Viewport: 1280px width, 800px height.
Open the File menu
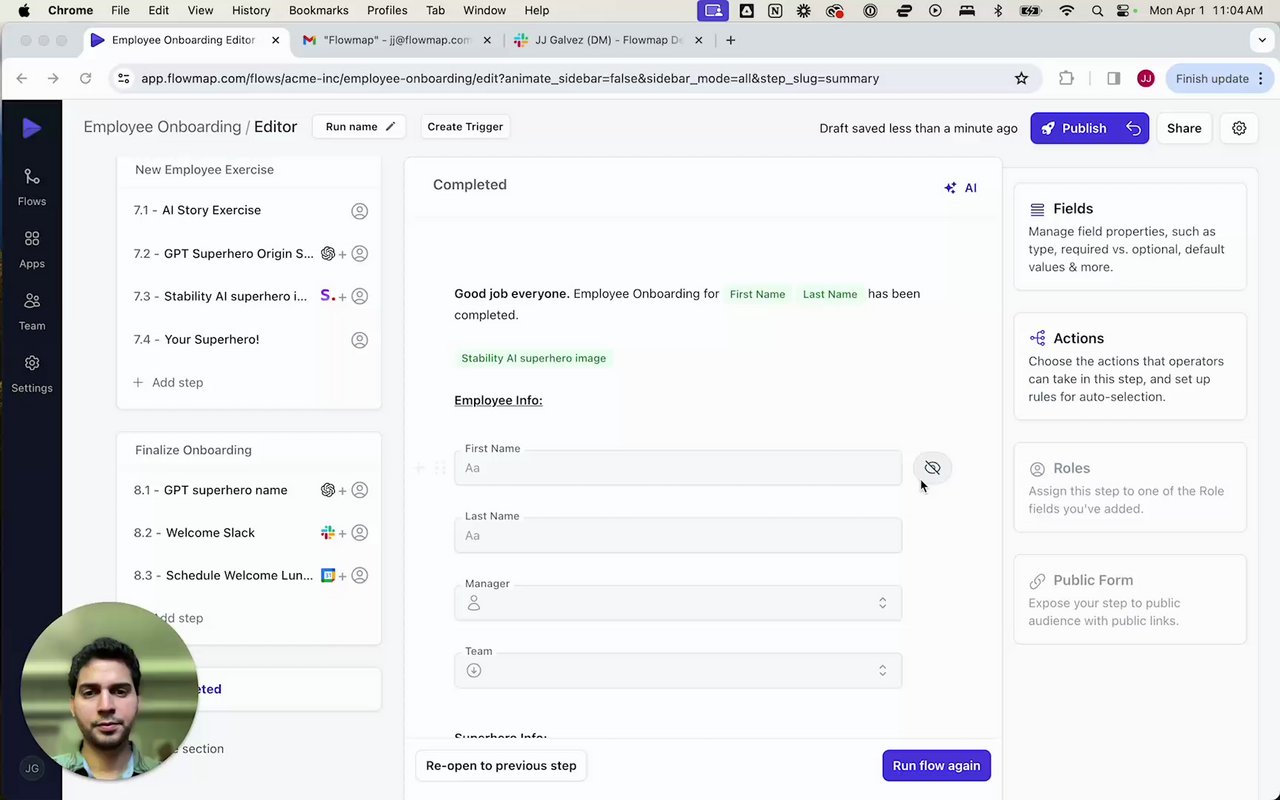[120, 10]
